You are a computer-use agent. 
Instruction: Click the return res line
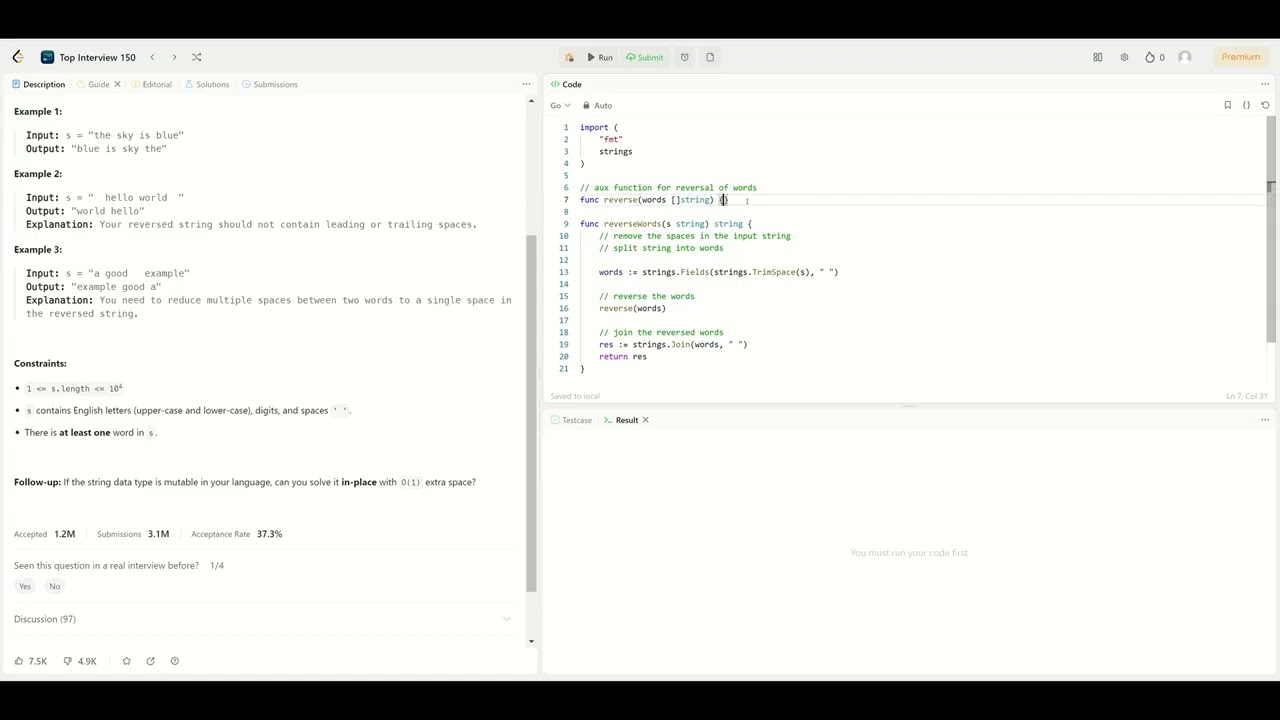tap(623, 356)
